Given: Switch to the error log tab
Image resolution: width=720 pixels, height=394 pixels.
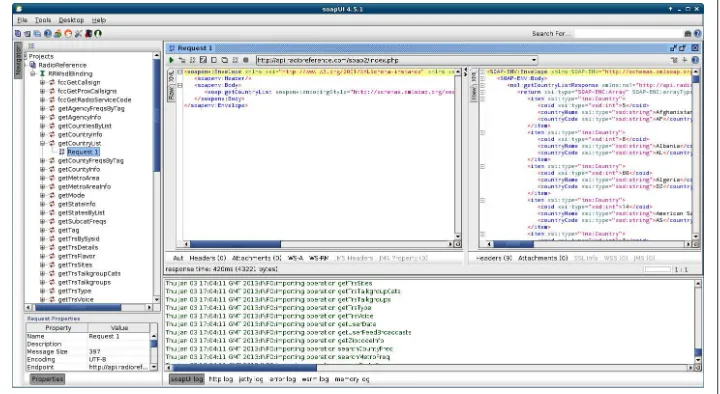Looking at the screenshot, I should coord(282,379).
